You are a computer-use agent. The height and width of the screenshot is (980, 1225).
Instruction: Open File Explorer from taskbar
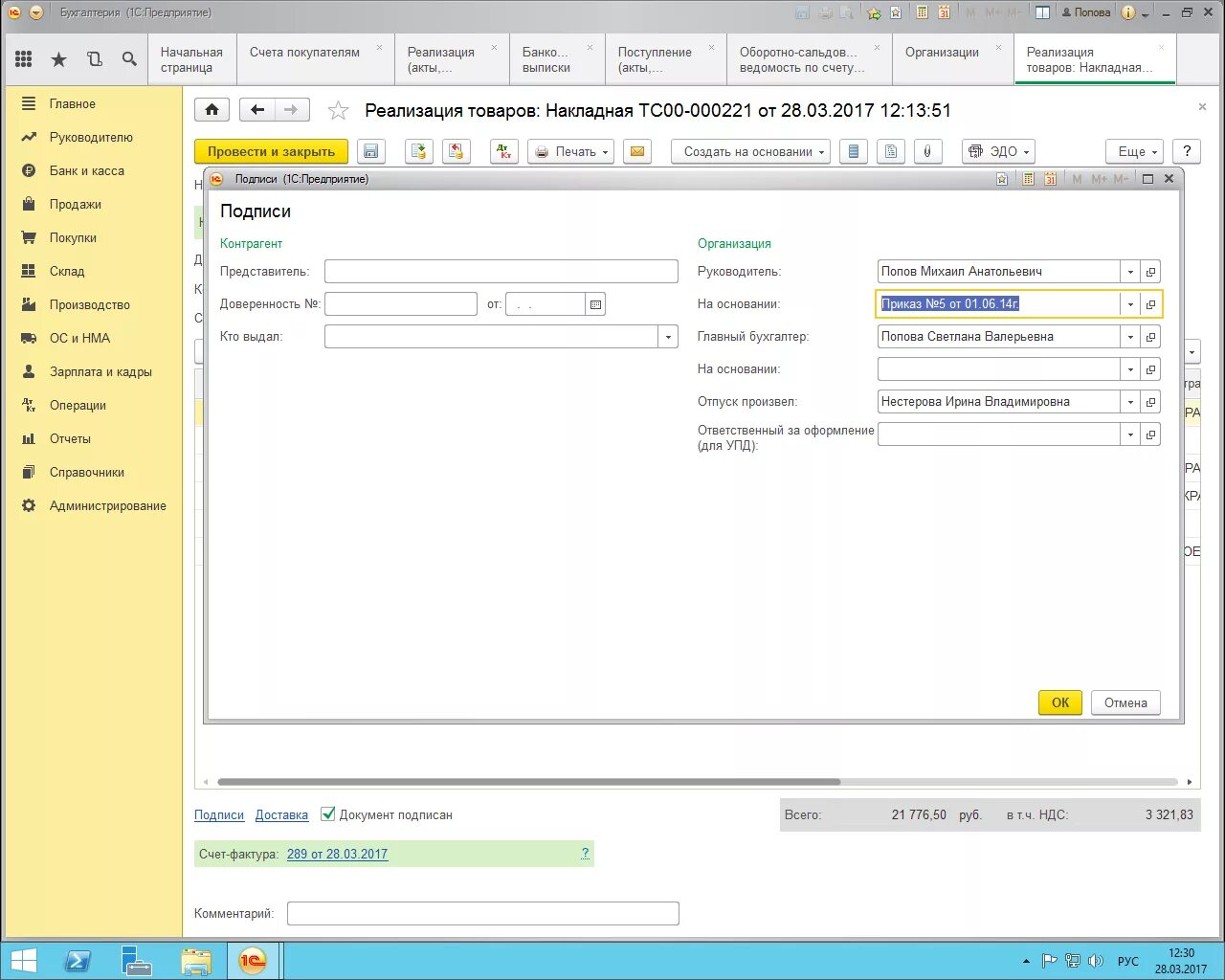click(x=196, y=961)
